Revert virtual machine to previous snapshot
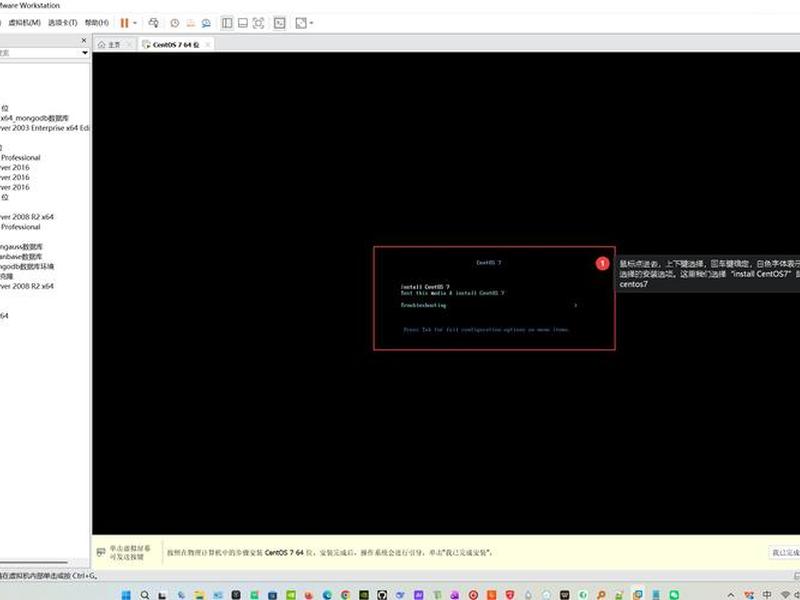The width and height of the screenshot is (800, 600). [190, 23]
